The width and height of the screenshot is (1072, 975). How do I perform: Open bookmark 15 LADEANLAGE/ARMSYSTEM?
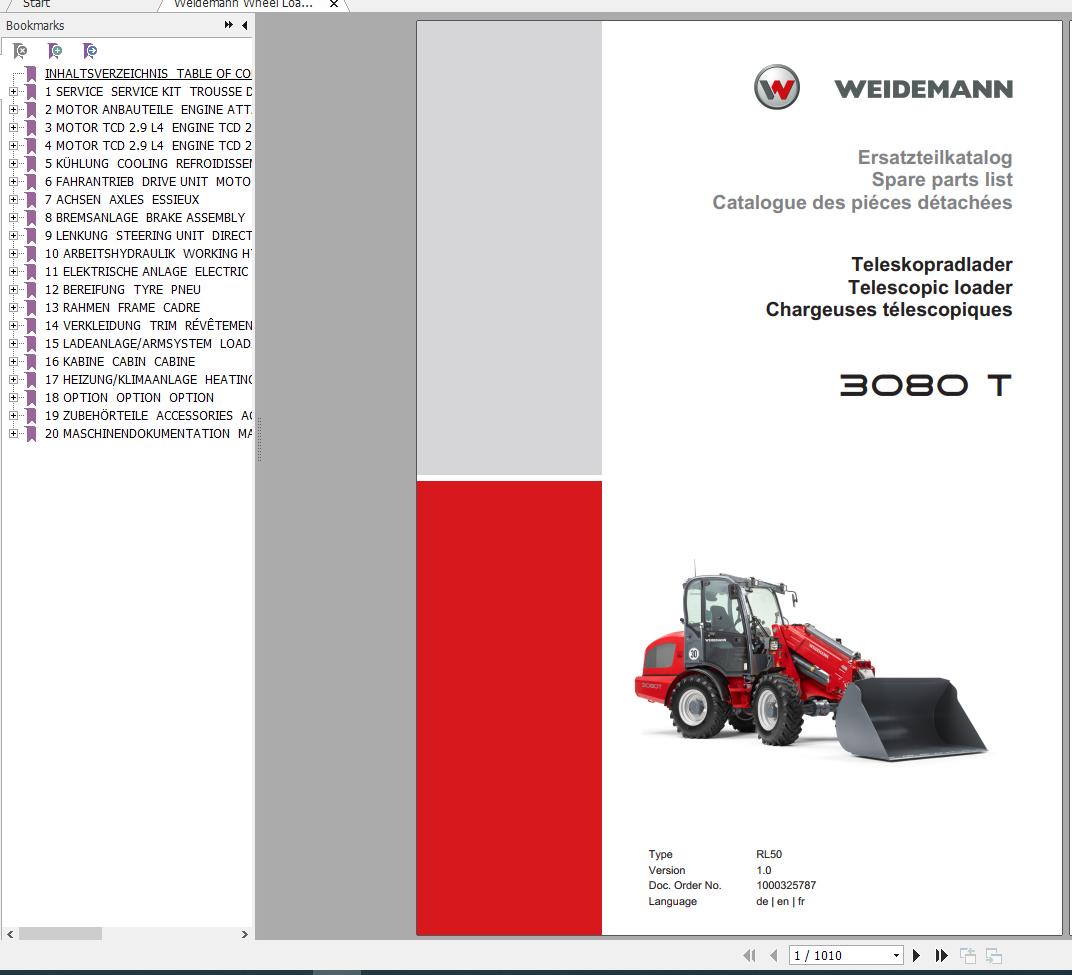[x=148, y=344]
